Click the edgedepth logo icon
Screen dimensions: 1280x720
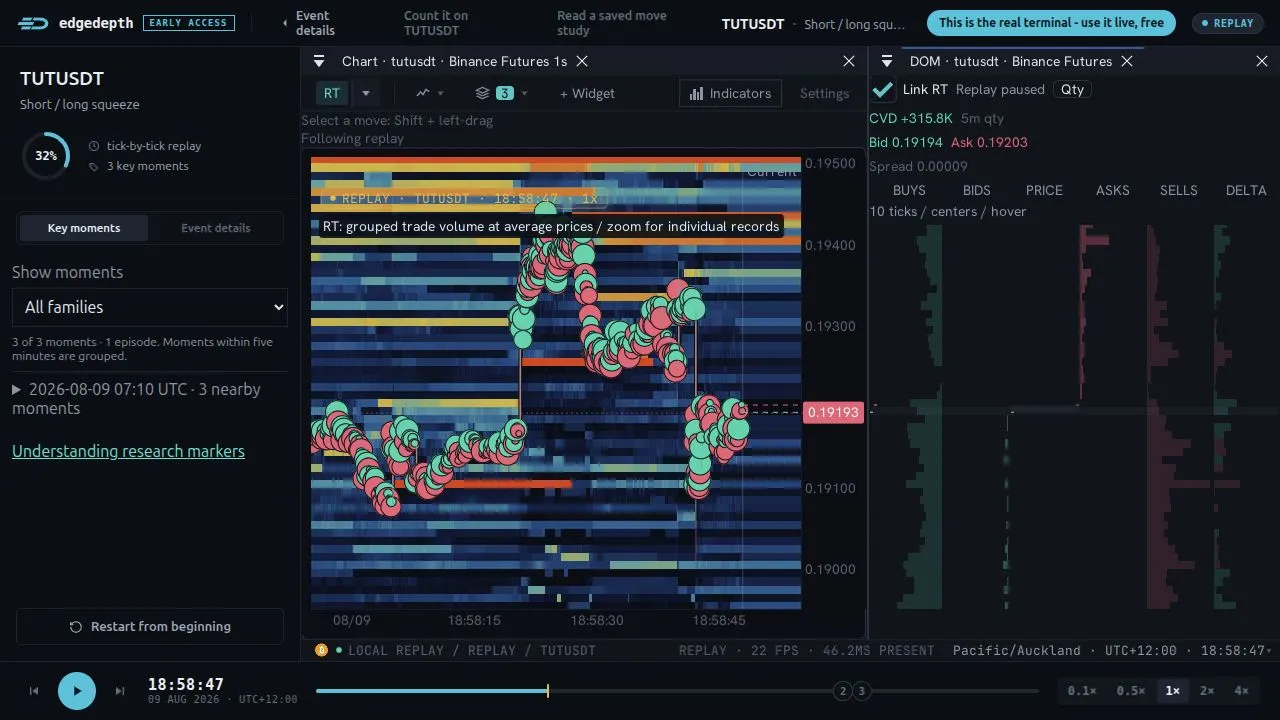point(34,22)
